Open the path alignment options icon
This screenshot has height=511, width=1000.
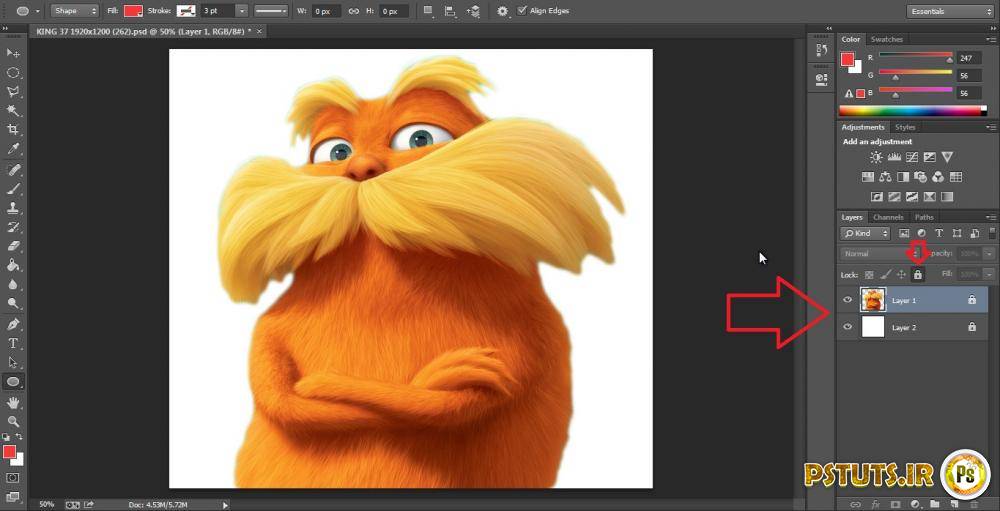tap(450, 11)
